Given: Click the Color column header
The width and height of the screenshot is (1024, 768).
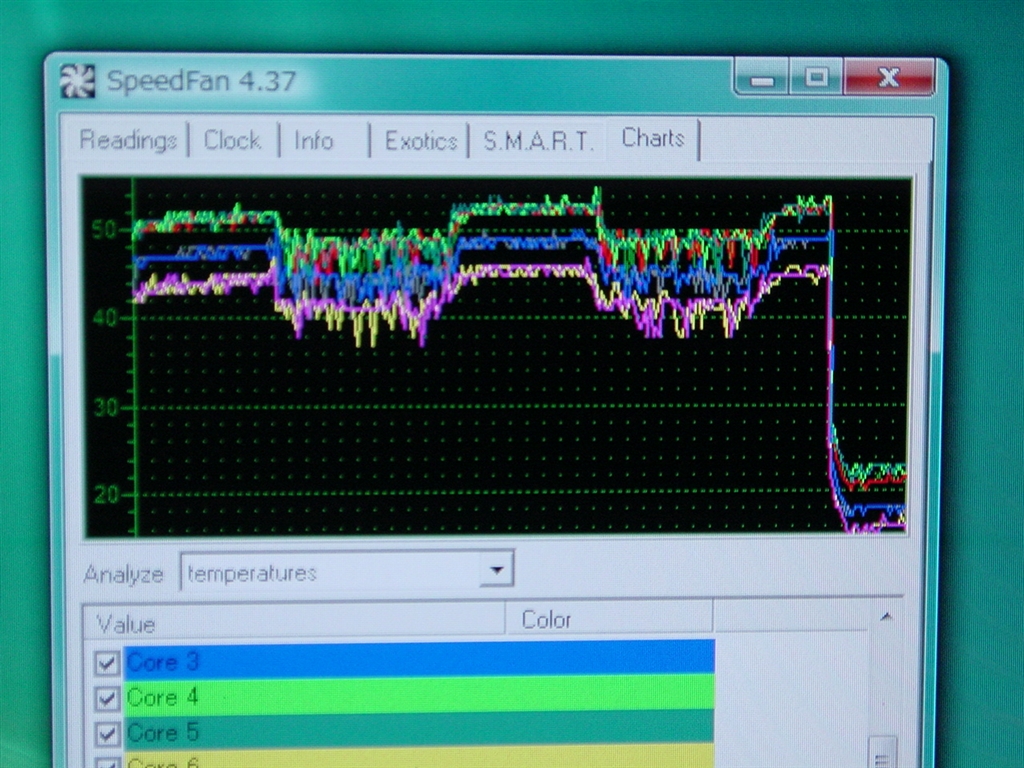Looking at the screenshot, I should [608, 620].
